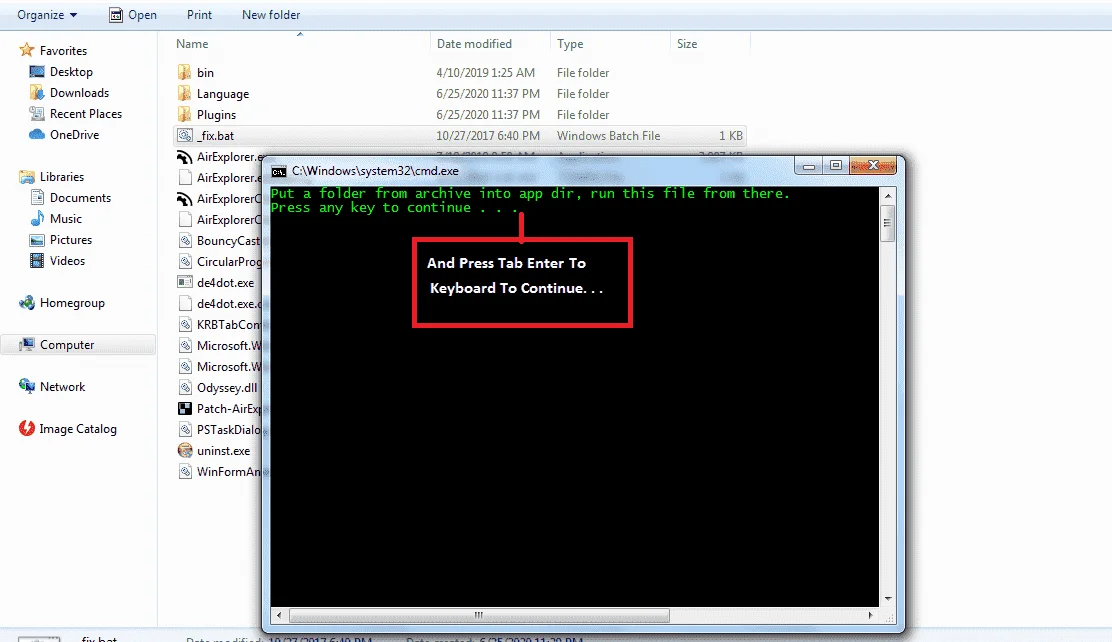Click the Open toolbar button
The height and width of the screenshot is (642, 1112).
coord(133,15)
